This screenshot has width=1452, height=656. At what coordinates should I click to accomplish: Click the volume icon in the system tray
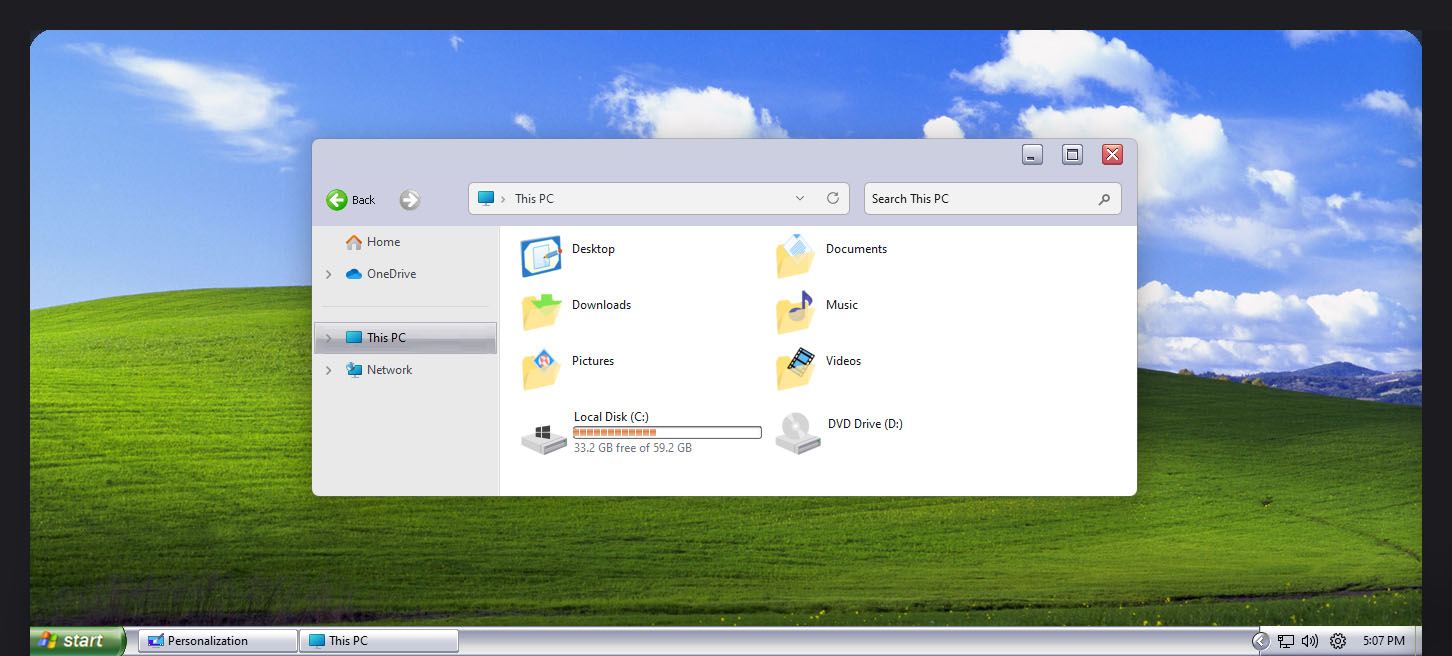pyautogui.click(x=1310, y=641)
